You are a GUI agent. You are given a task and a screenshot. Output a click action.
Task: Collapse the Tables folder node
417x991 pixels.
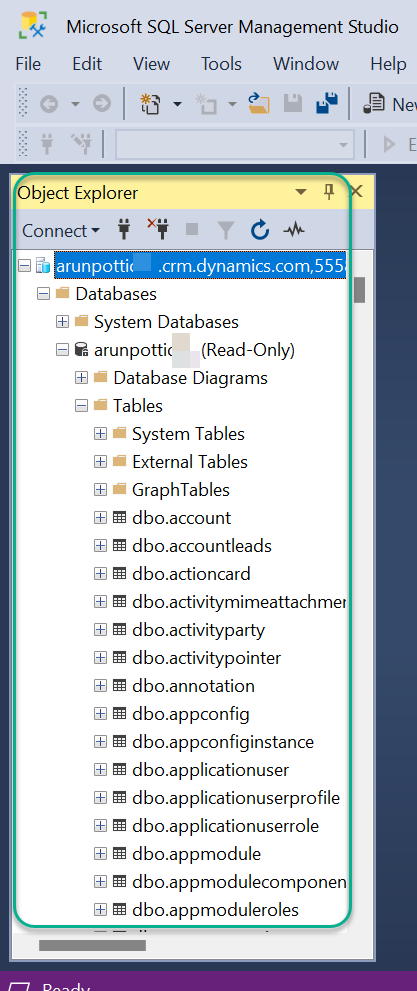[x=81, y=406]
